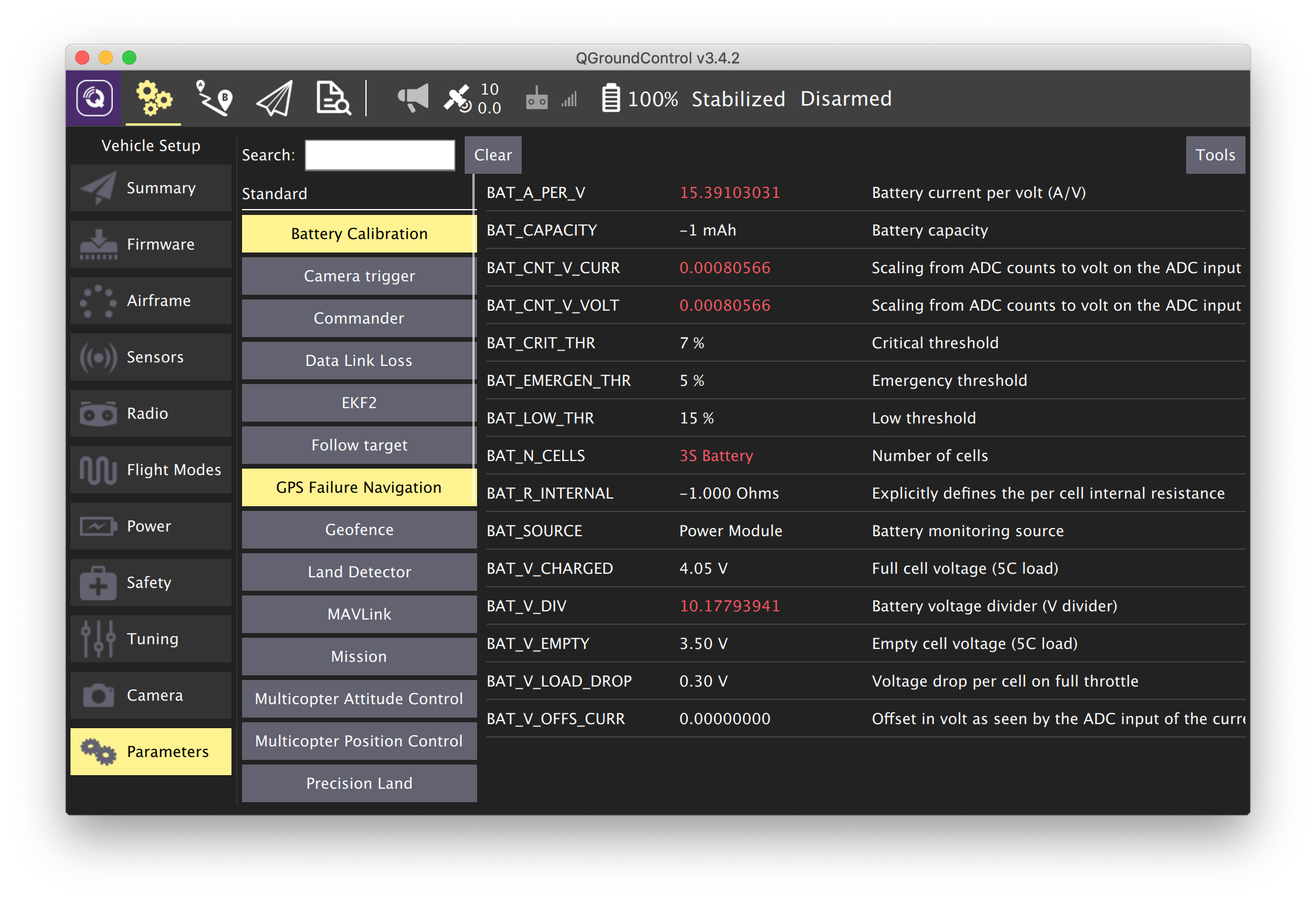The width and height of the screenshot is (1316, 902).
Task: Open the Tools menu button
Action: pyautogui.click(x=1216, y=155)
